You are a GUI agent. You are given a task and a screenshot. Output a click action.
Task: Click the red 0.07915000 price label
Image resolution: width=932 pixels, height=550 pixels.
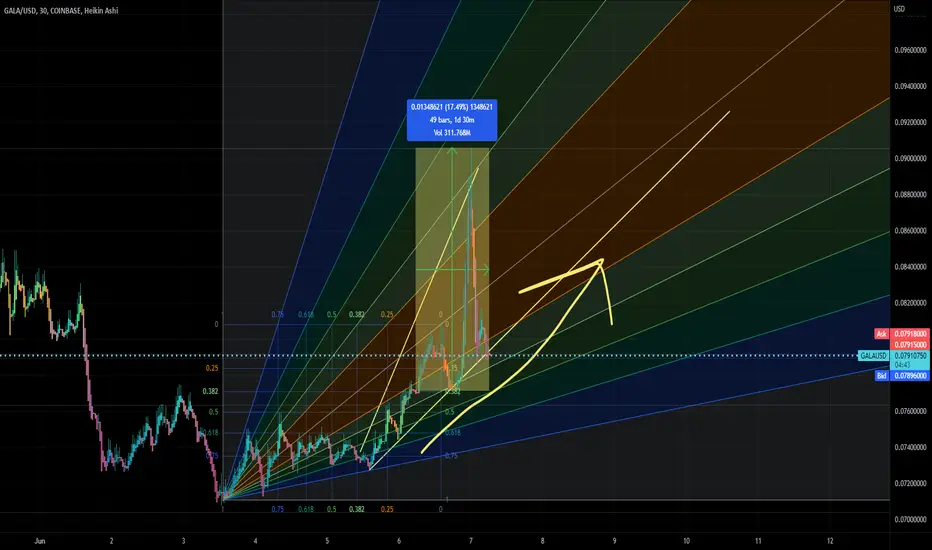tap(911, 345)
